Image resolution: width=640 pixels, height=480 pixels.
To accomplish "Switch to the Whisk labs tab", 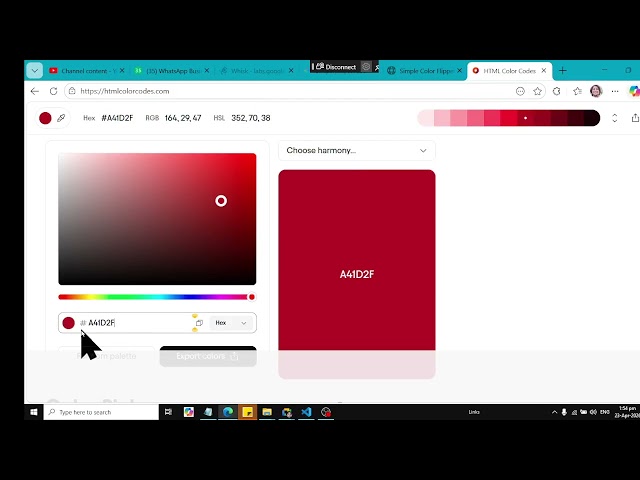I will (256, 71).
